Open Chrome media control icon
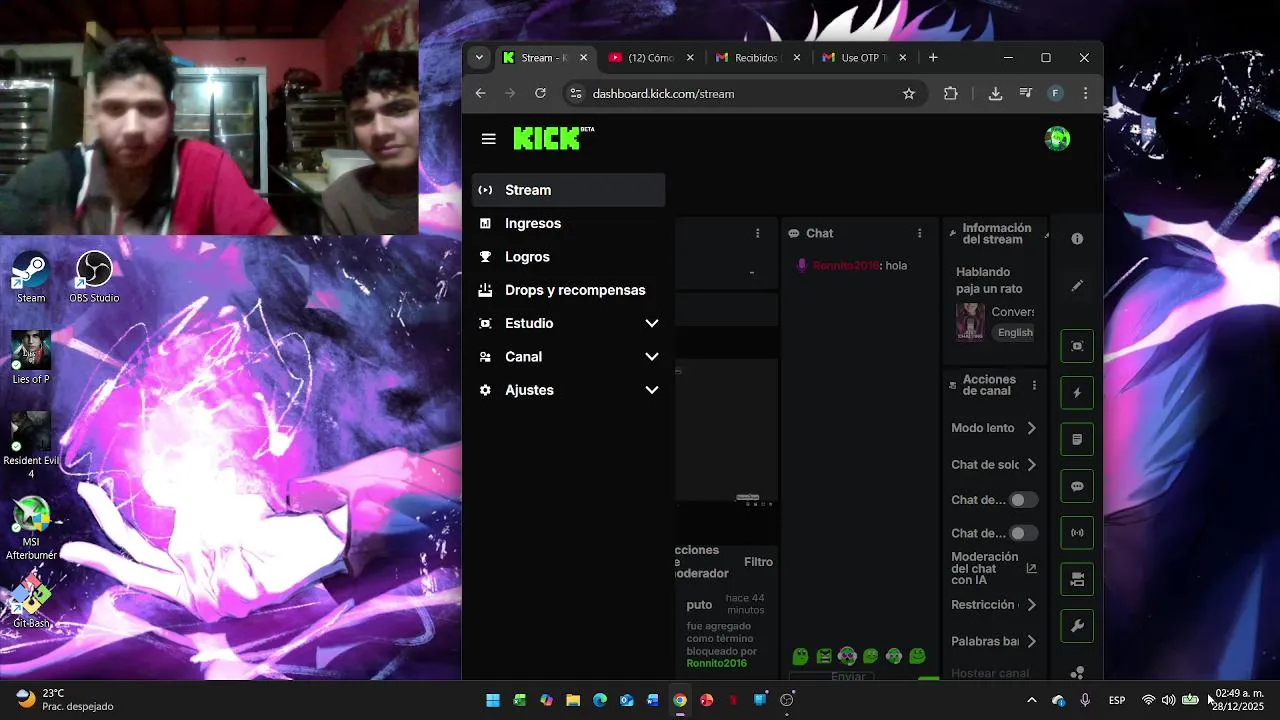The width and height of the screenshot is (1280, 720). click(1025, 93)
